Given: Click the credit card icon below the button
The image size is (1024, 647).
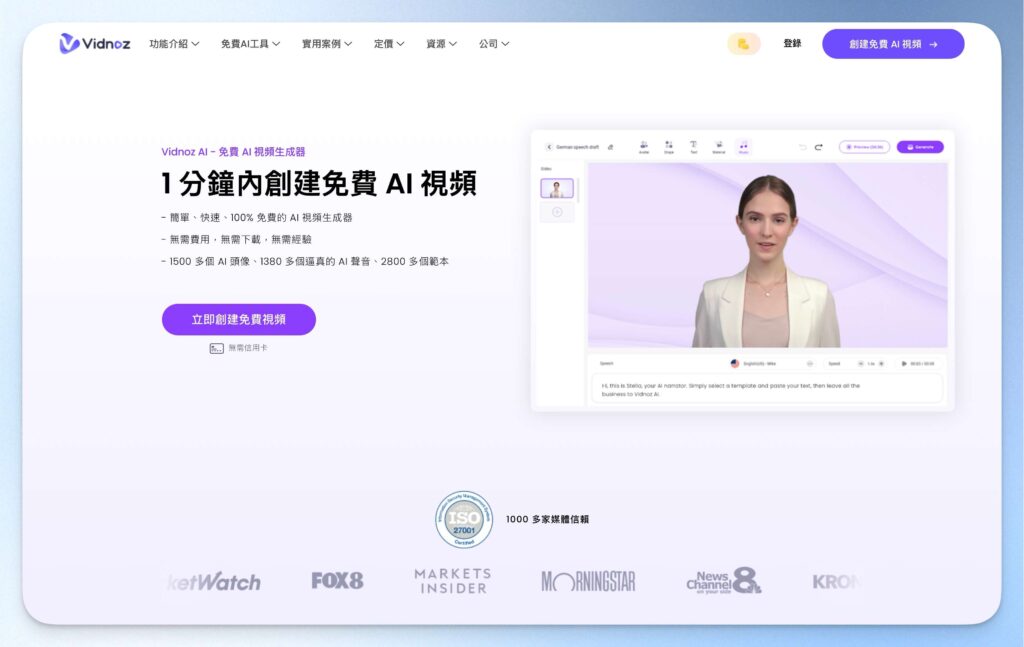Looking at the screenshot, I should (x=216, y=349).
